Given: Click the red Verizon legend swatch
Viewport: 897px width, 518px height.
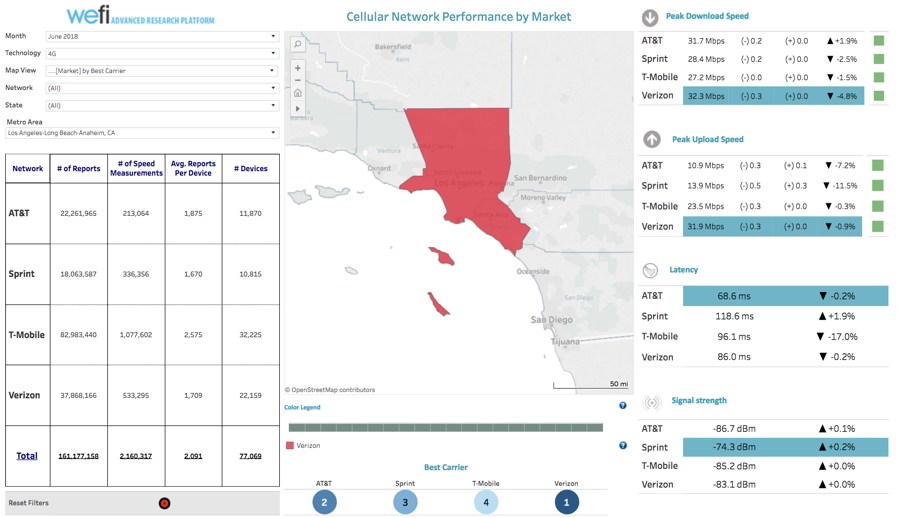Looking at the screenshot, I should 289,445.
